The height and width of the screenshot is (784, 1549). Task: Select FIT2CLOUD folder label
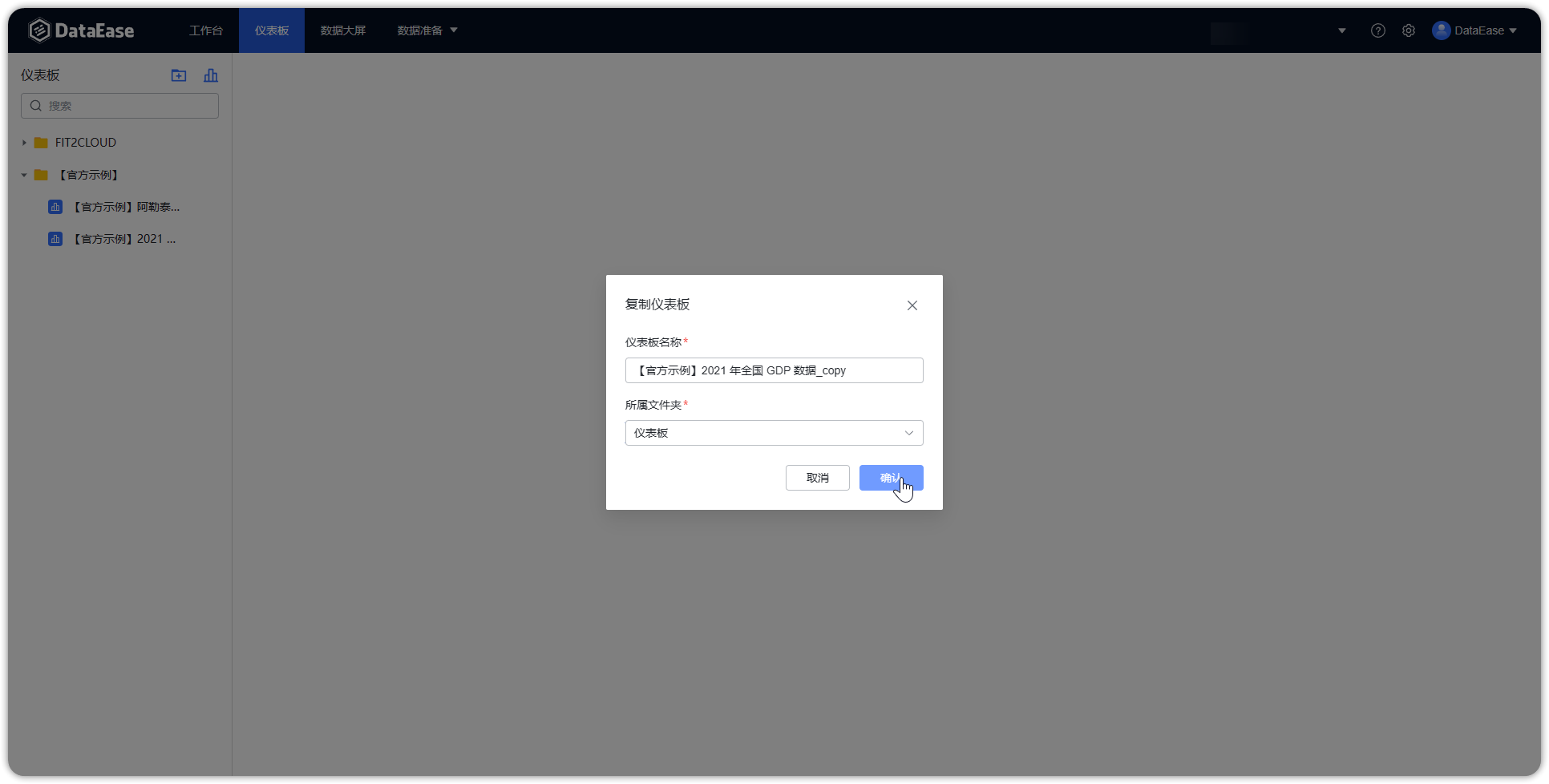click(86, 143)
